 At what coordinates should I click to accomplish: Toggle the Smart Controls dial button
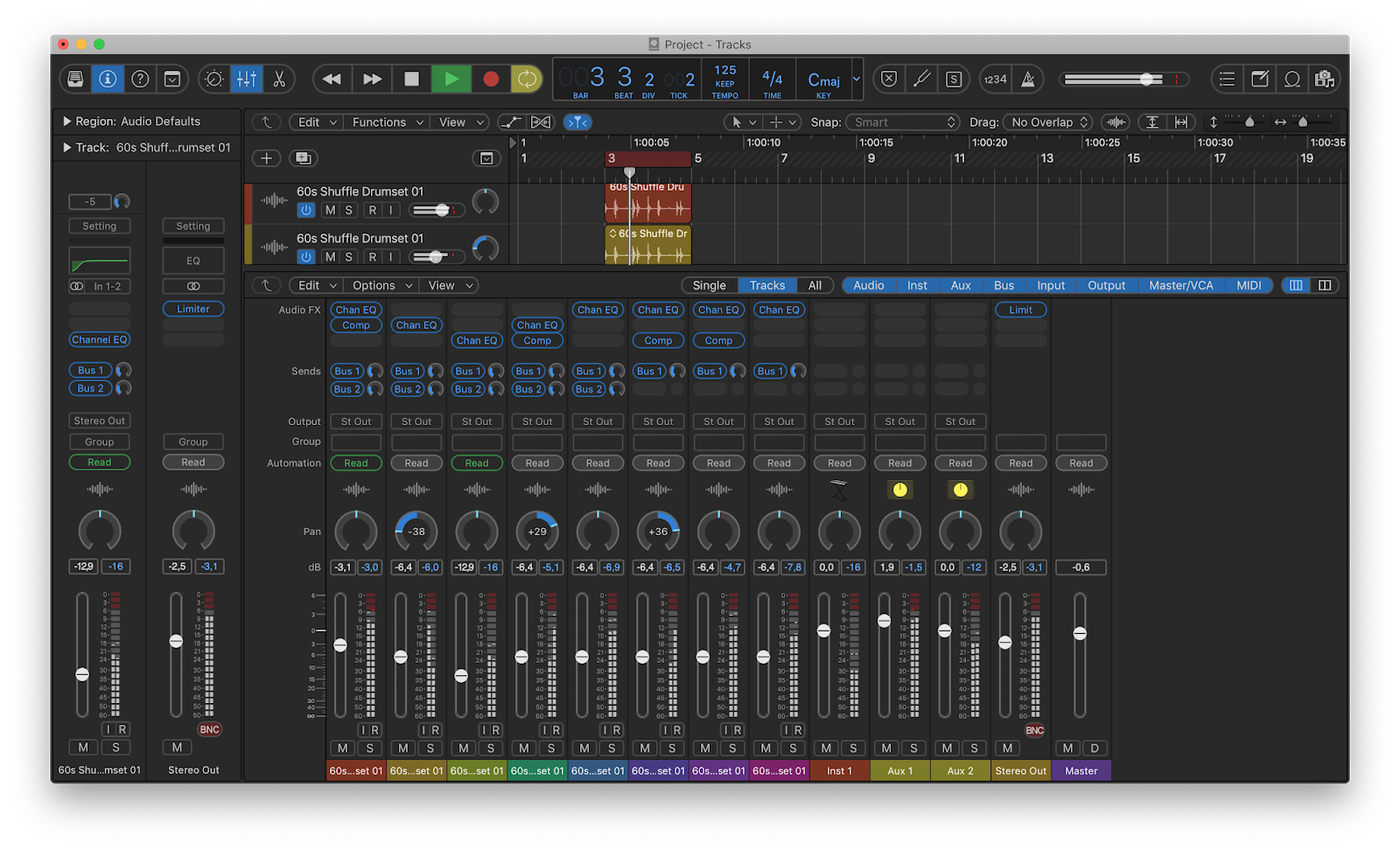(214, 78)
